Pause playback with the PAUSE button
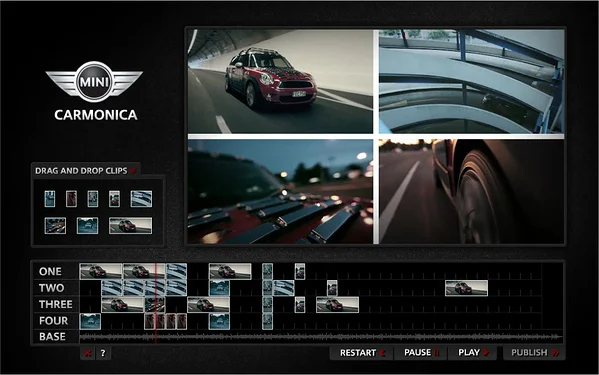This screenshot has width=599, height=375. pos(421,352)
